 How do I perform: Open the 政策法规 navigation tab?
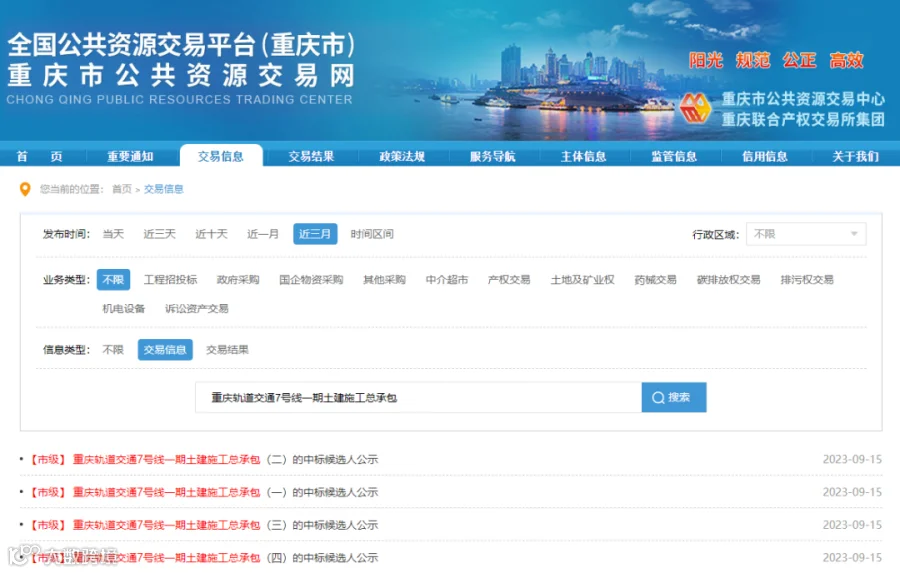click(402, 156)
